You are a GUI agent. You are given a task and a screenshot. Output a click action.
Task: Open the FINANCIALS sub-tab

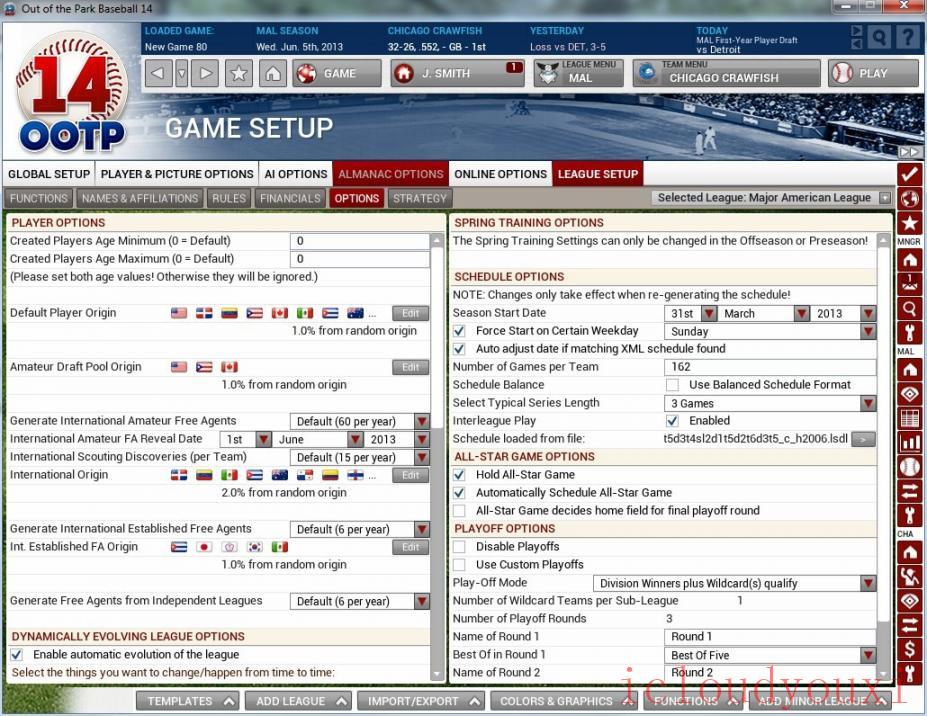point(290,198)
